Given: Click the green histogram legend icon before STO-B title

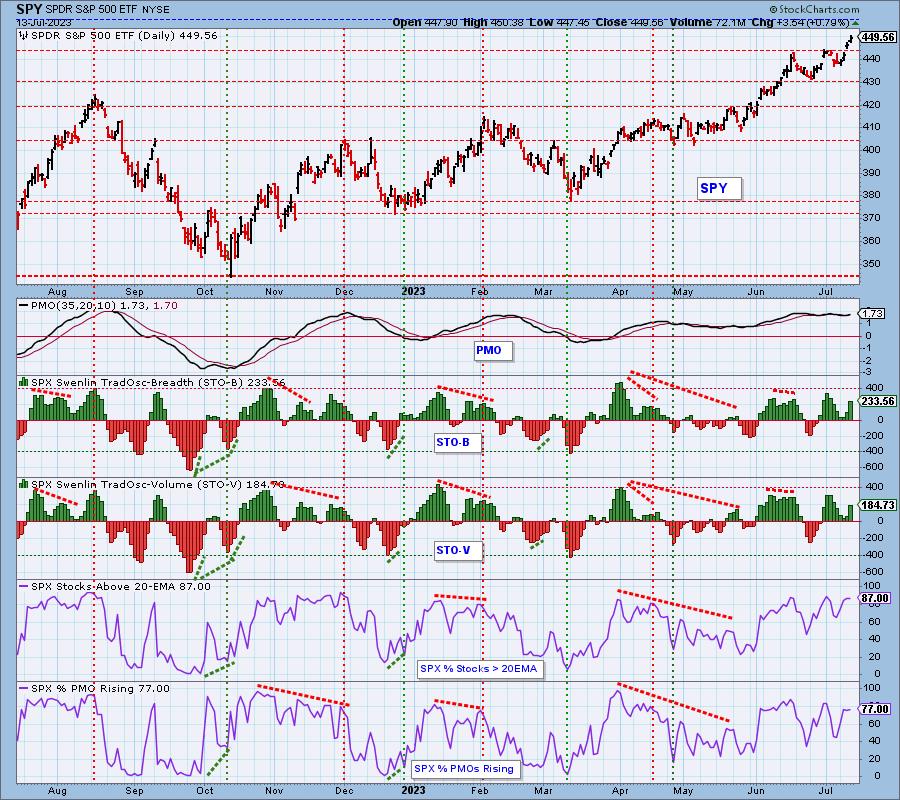Looking at the screenshot, I should 24,382.
